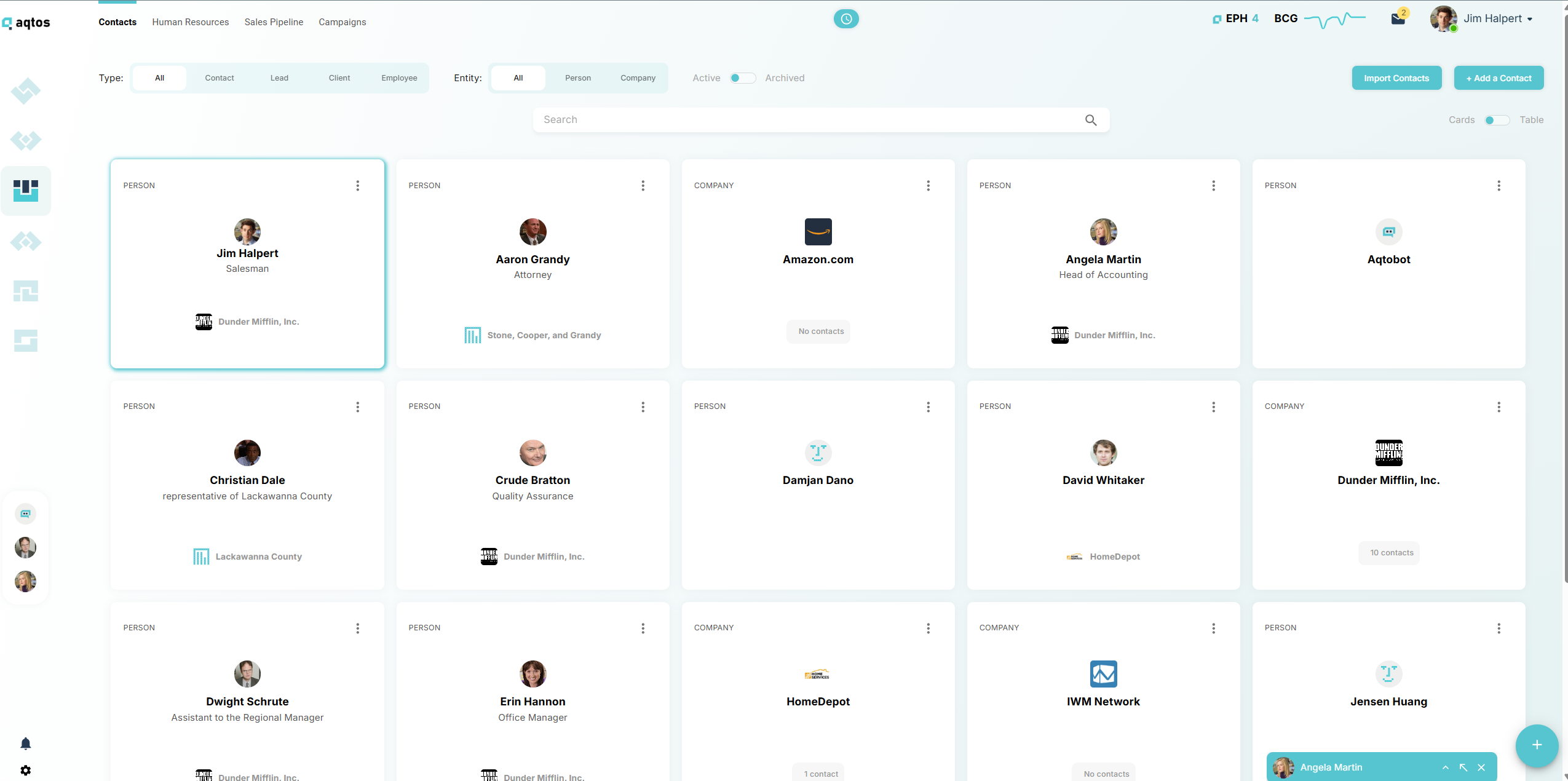The width and height of the screenshot is (1568, 781).
Task: Select the Lead type filter
Action: click(279, 78)
